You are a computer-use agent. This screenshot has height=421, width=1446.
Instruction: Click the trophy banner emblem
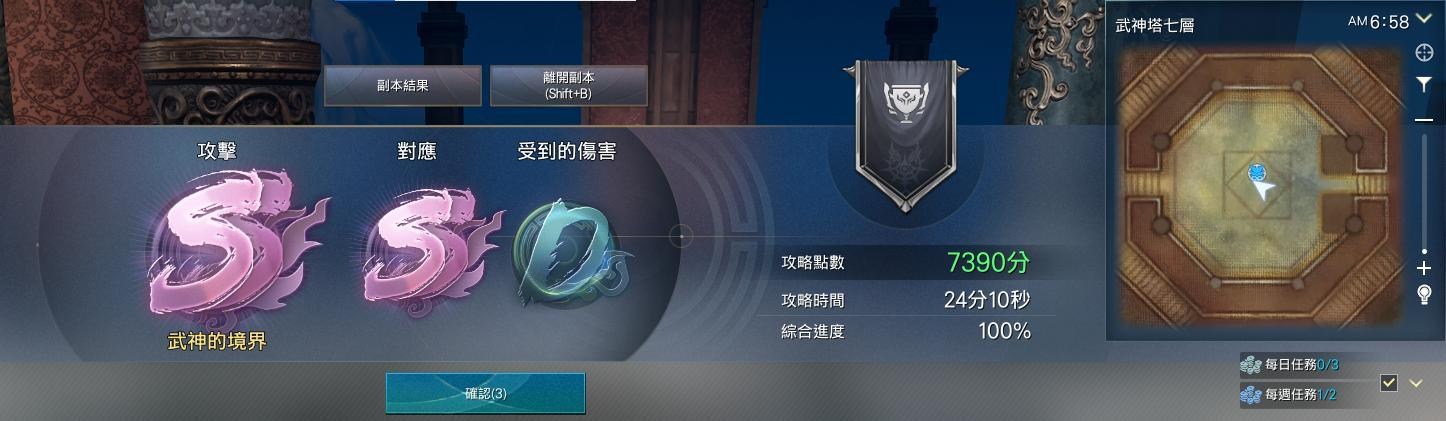click(x=906, y=135)
